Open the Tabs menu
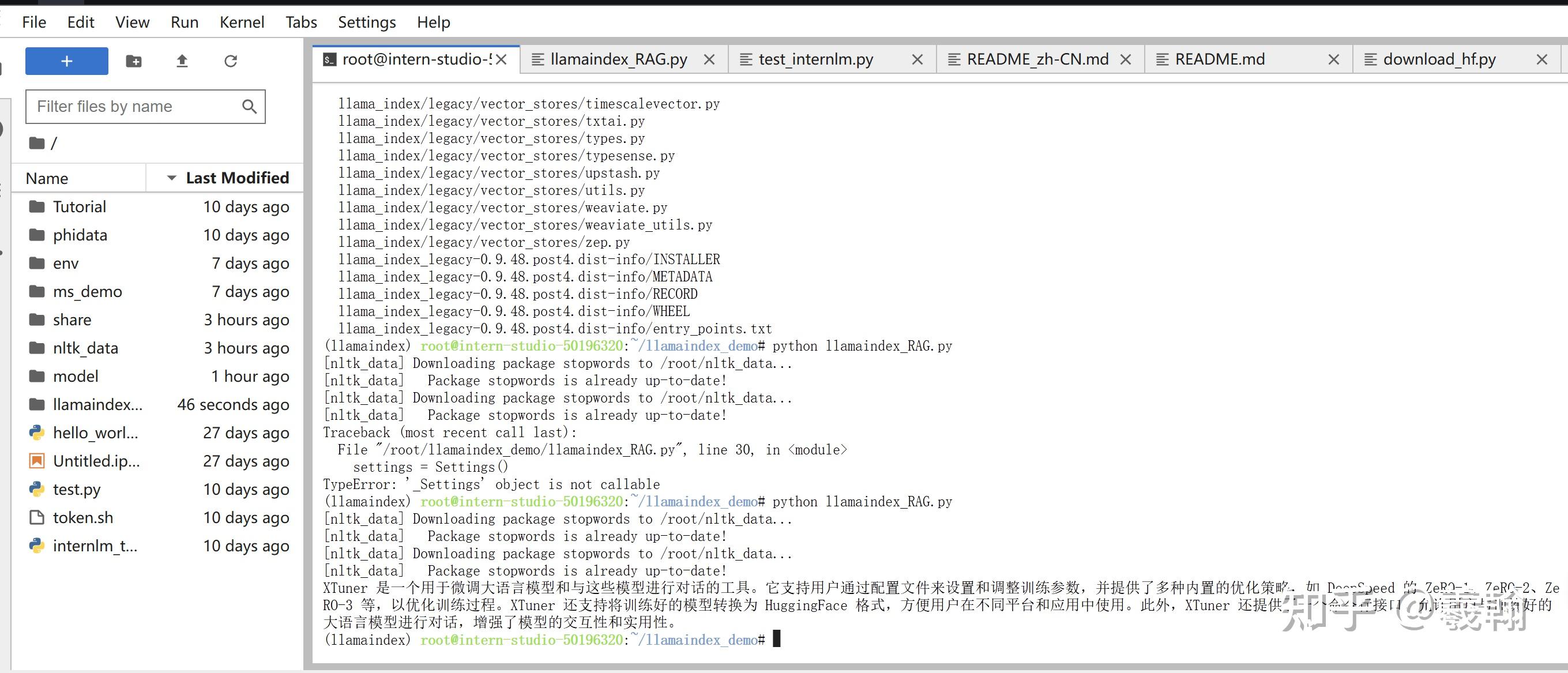 point(301,22)
